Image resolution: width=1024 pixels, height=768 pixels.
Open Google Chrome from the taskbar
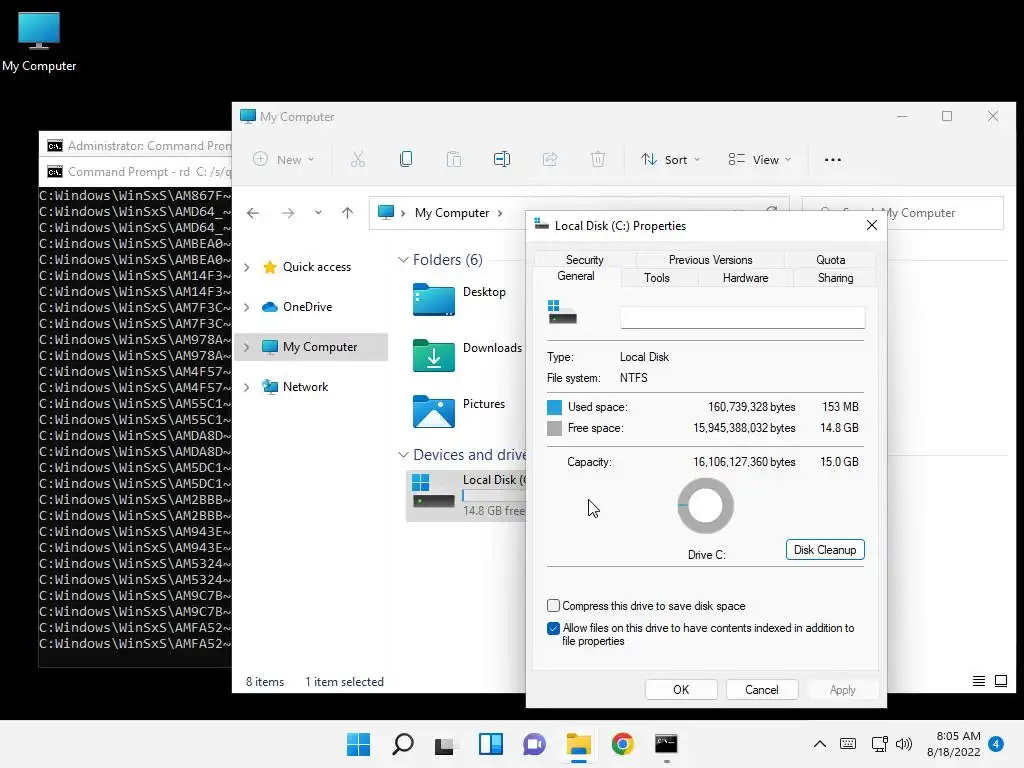(622, 744)
